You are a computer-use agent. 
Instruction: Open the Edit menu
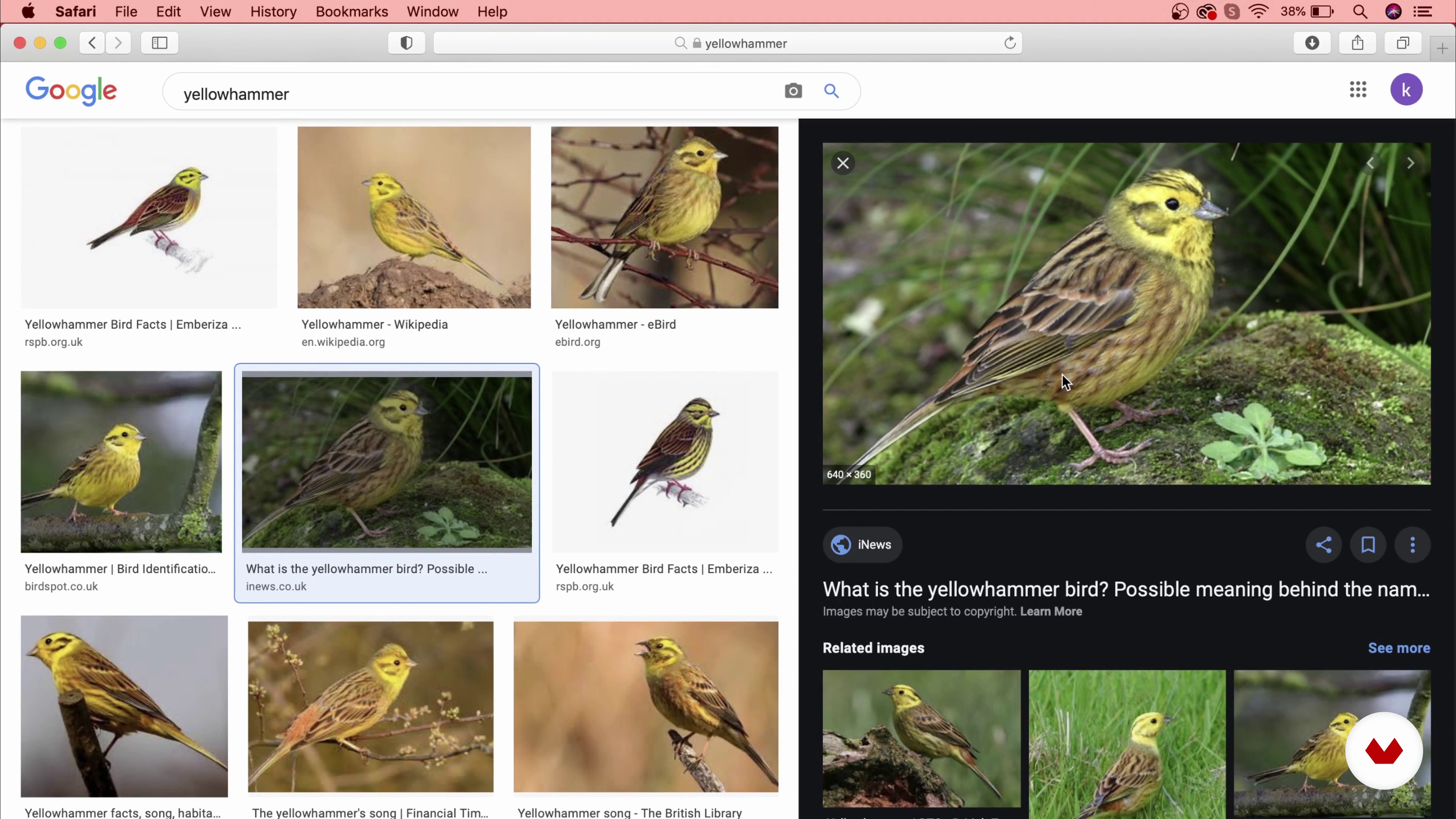coord(168,11)
